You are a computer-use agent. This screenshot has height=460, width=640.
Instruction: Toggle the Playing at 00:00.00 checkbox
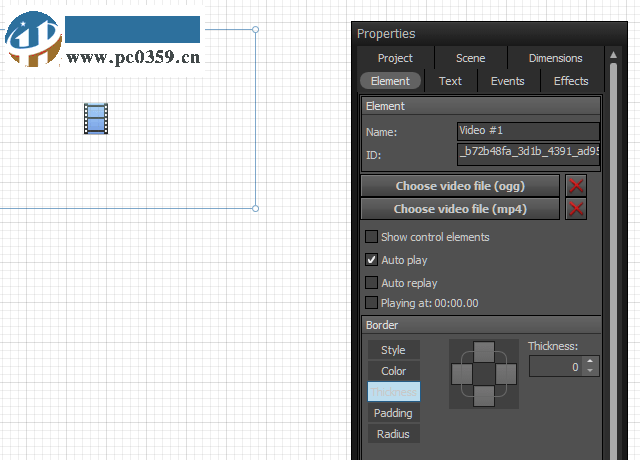coord(371,303)
